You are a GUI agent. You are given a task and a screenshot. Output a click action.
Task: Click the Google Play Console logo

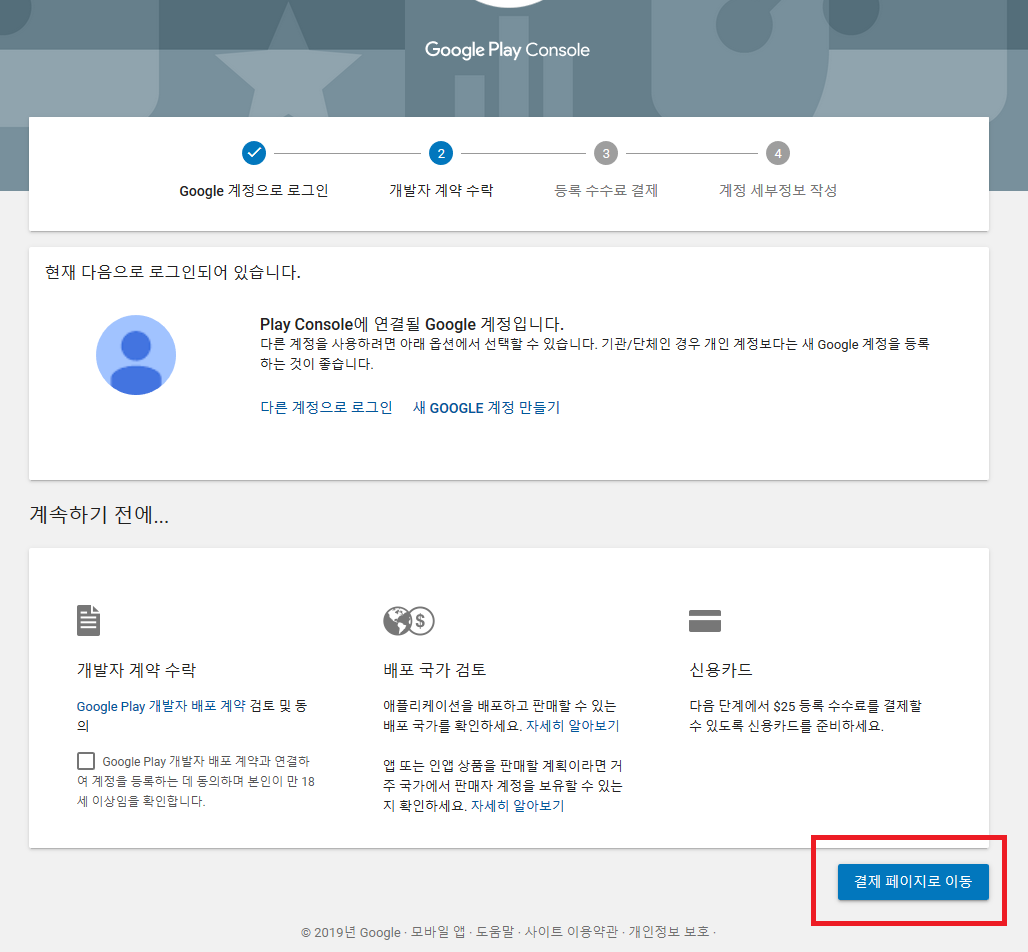pos(507,50)
